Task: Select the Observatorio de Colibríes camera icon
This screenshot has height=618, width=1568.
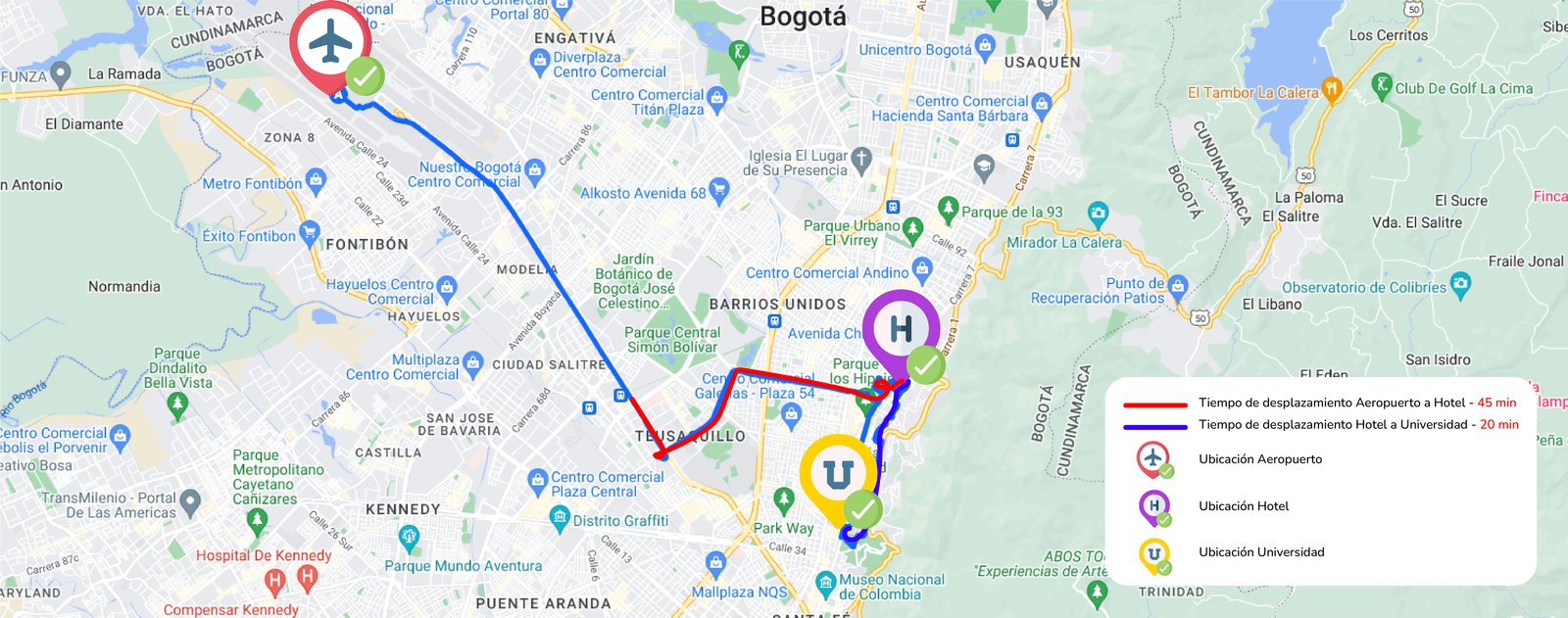Action: [1460, 286]
